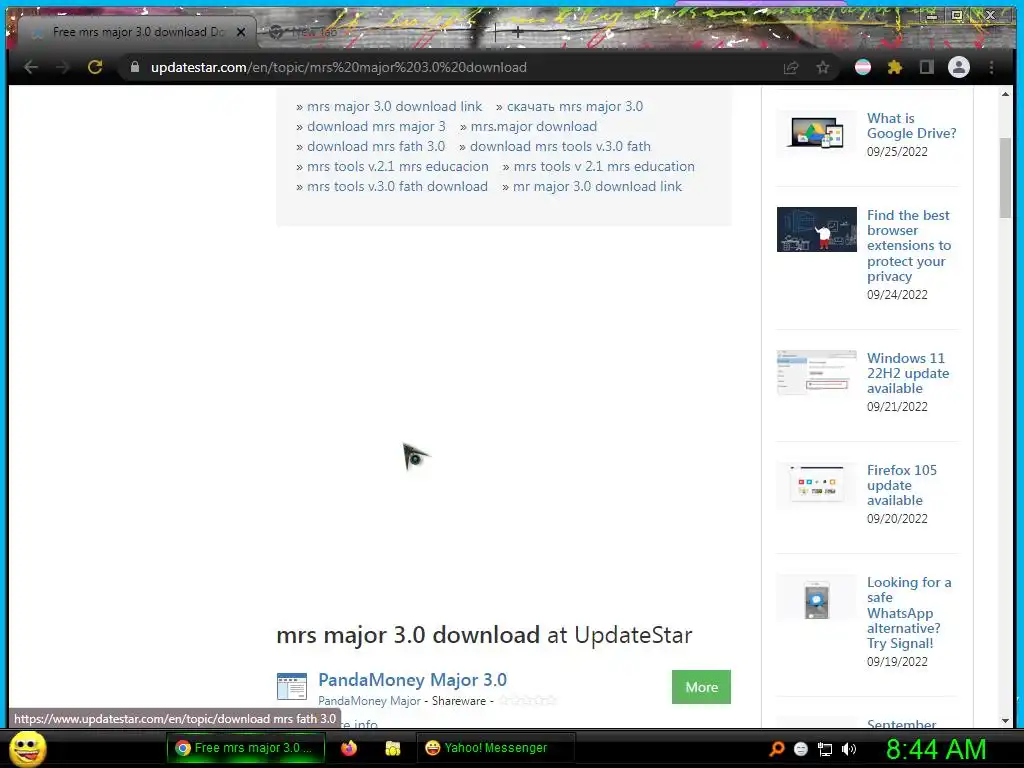Close the Free mrs major 3.0 tab
The height and width of the screenshot is (768, 1024).
tap(241, 32)
